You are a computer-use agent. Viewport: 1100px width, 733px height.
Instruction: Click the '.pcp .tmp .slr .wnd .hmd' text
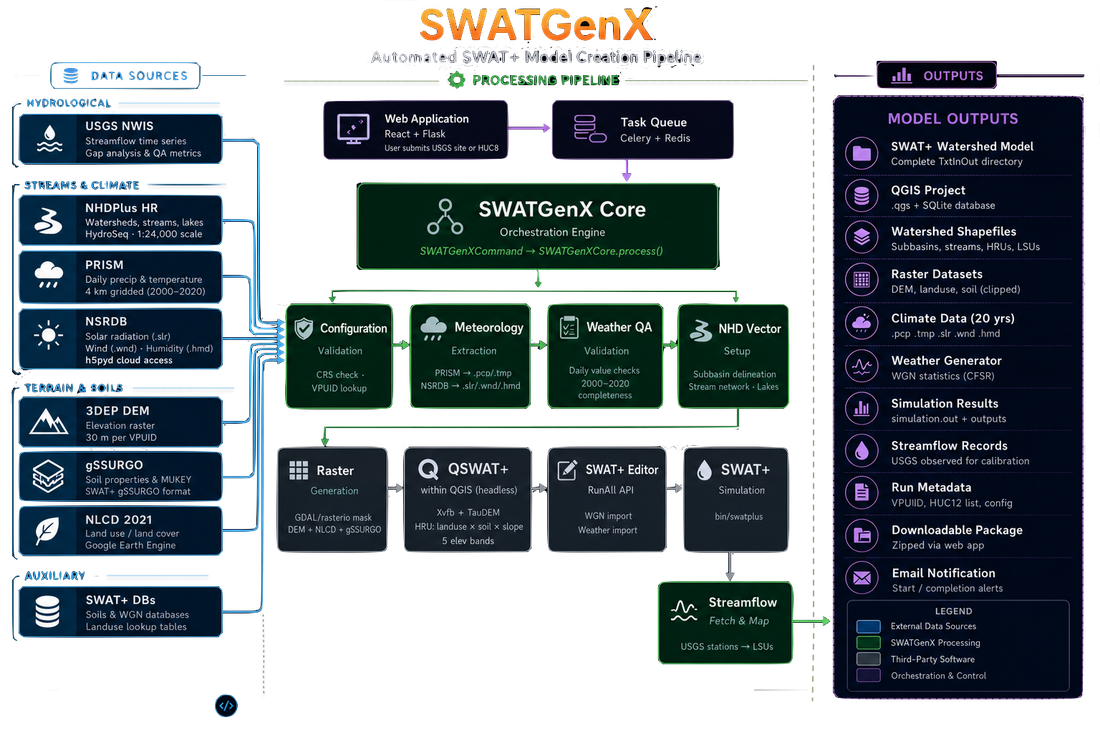(x=945, y=334)
